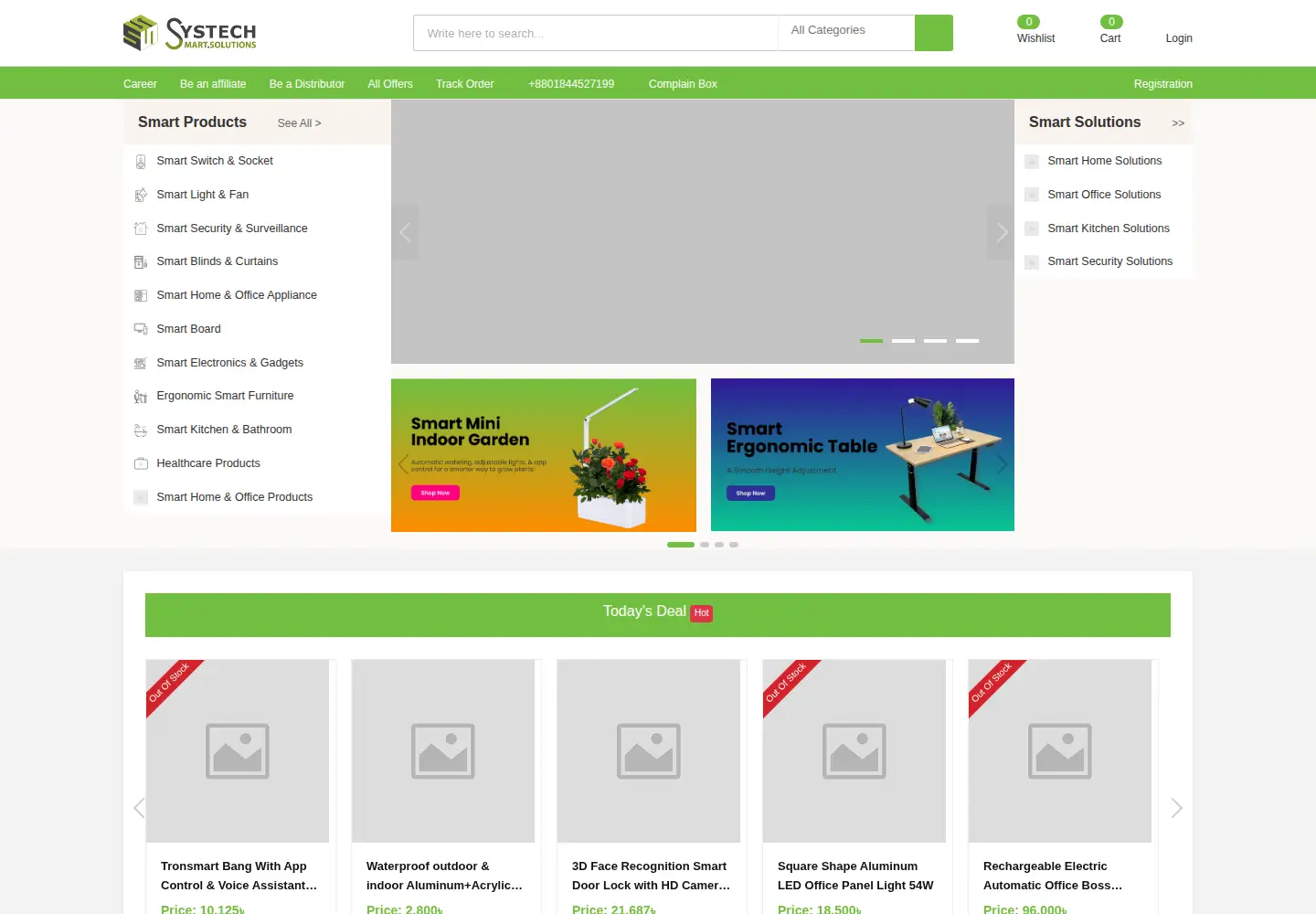Screen dimensions: 1316x914
Task: Click the Smart Kitchen Solutions icon
Action: [x=1032, y=228]
